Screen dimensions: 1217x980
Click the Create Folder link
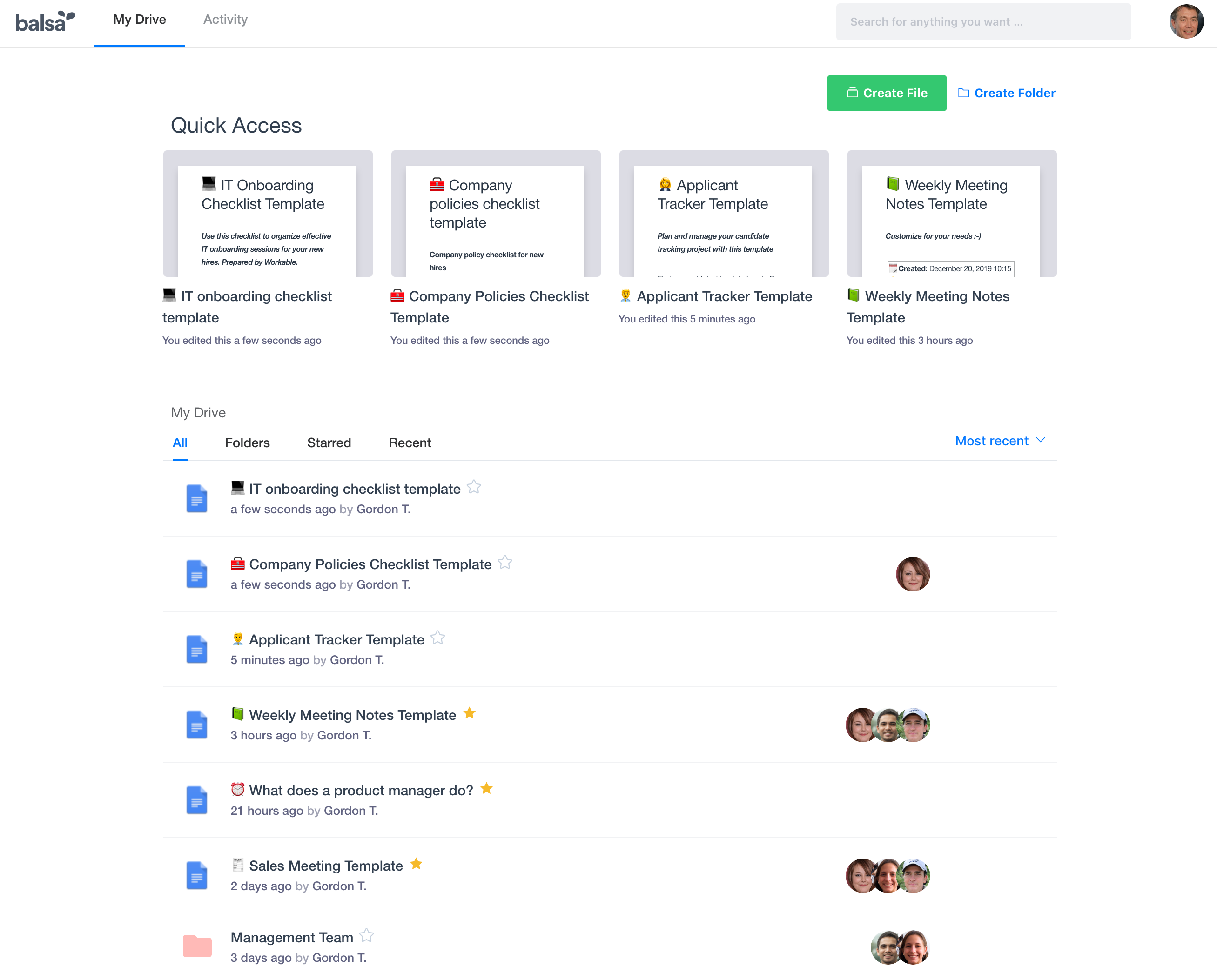tap(1007, 93)
